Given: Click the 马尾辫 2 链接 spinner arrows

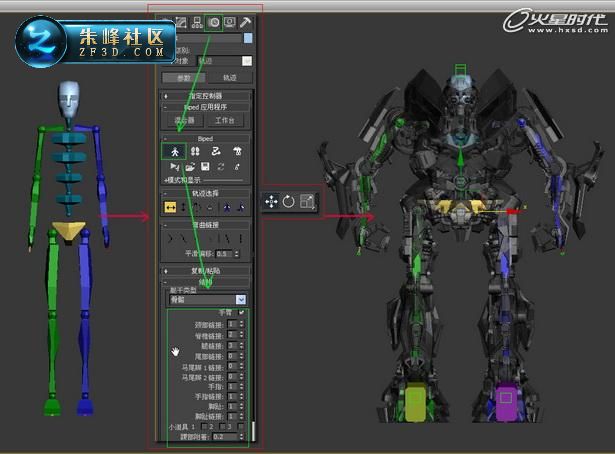Looking at the screenshot, I should 241,377.
